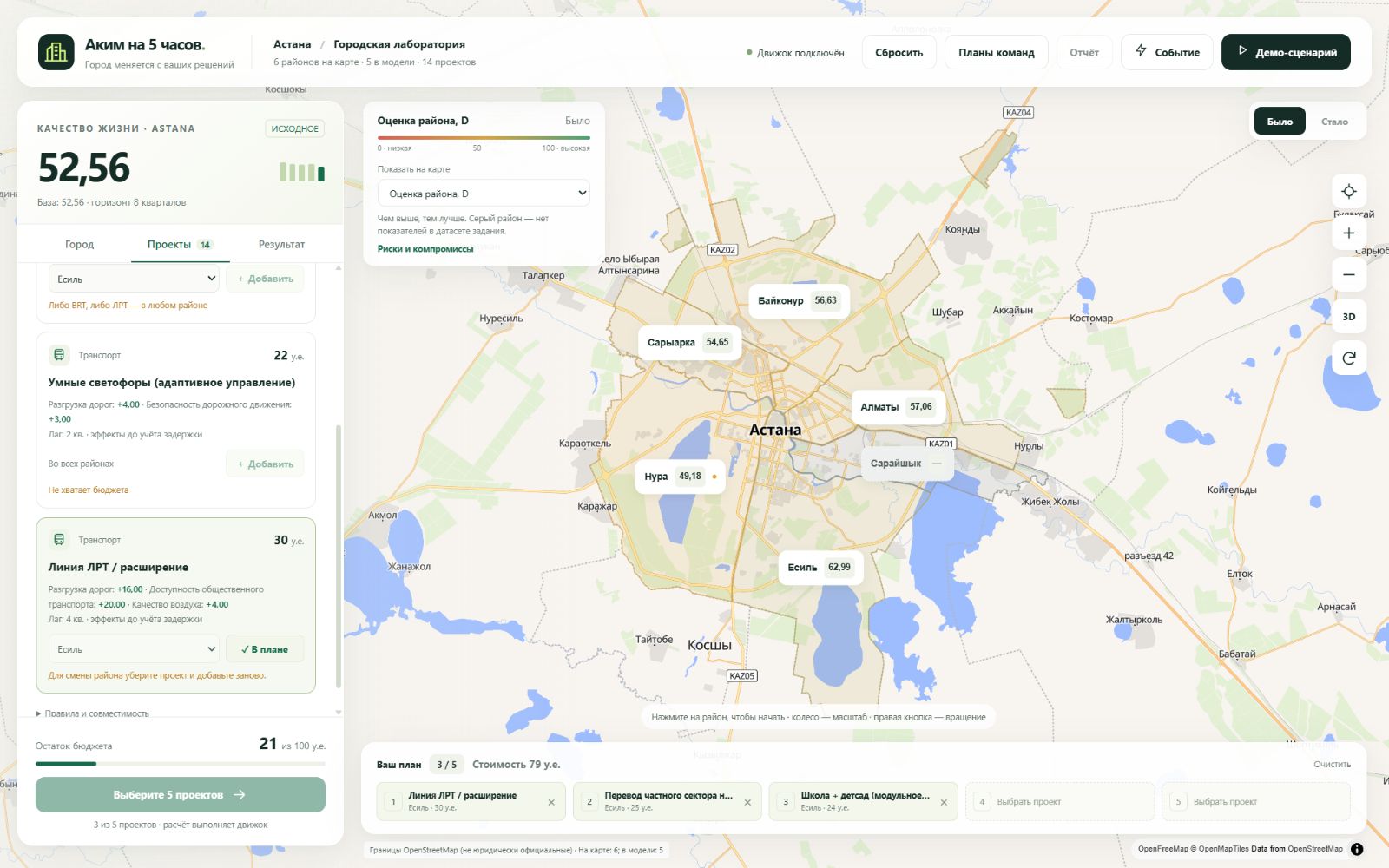
Task: Toggle the 3D map view
Action: tap(1348, 316)
